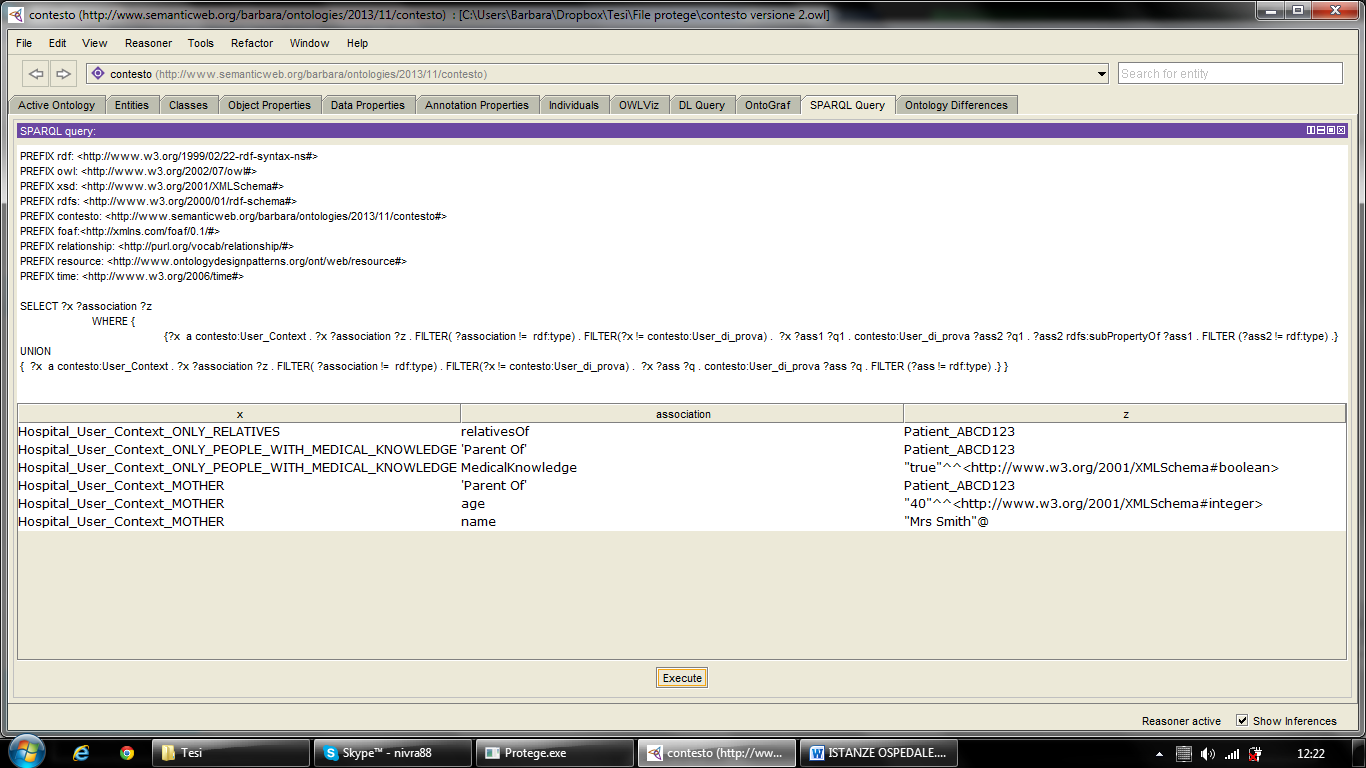Toggle the Show Inferences checkbox
This screenshot has width=1366, height=768.
1242,720
